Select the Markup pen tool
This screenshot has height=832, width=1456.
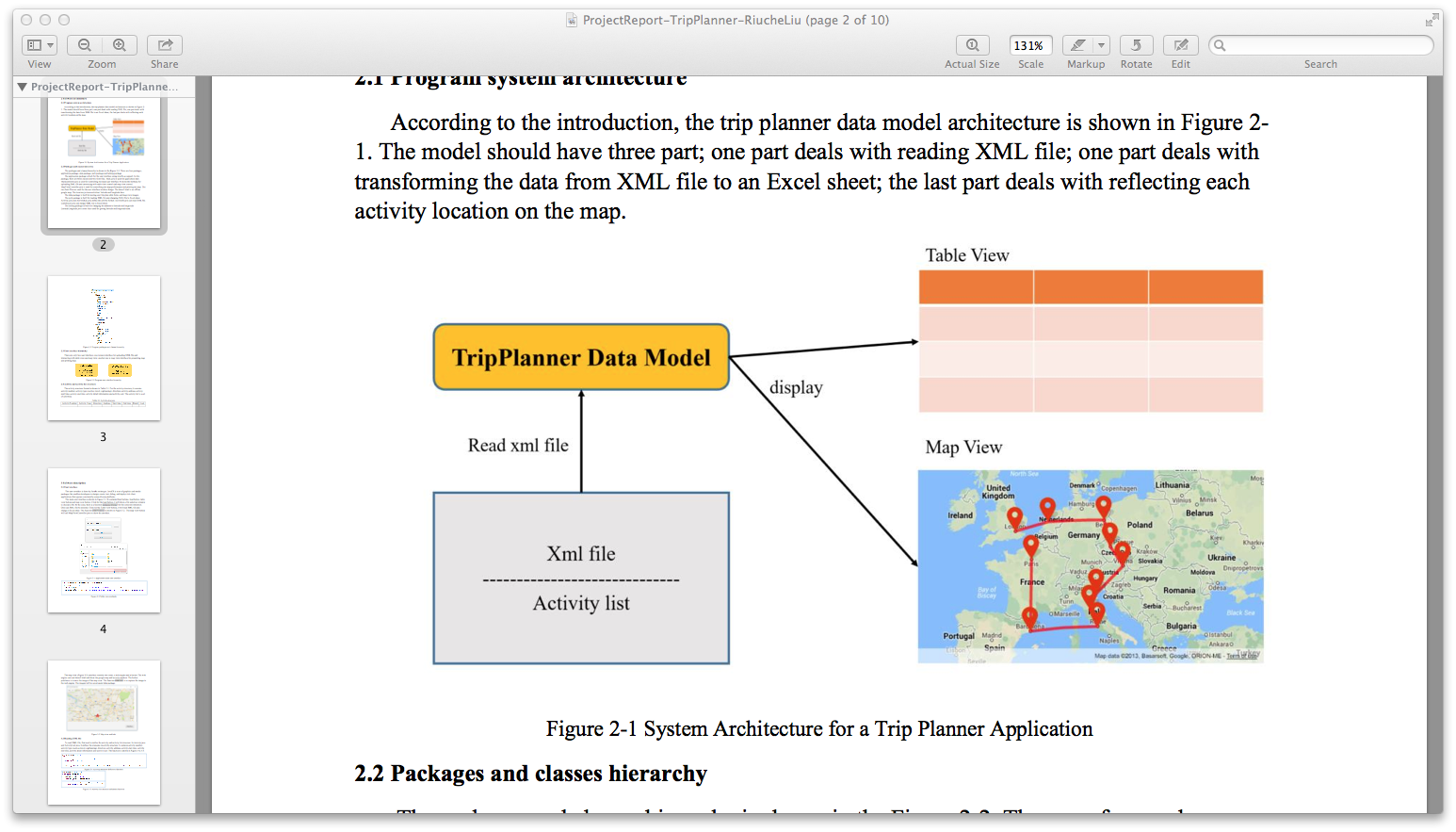1077,44
